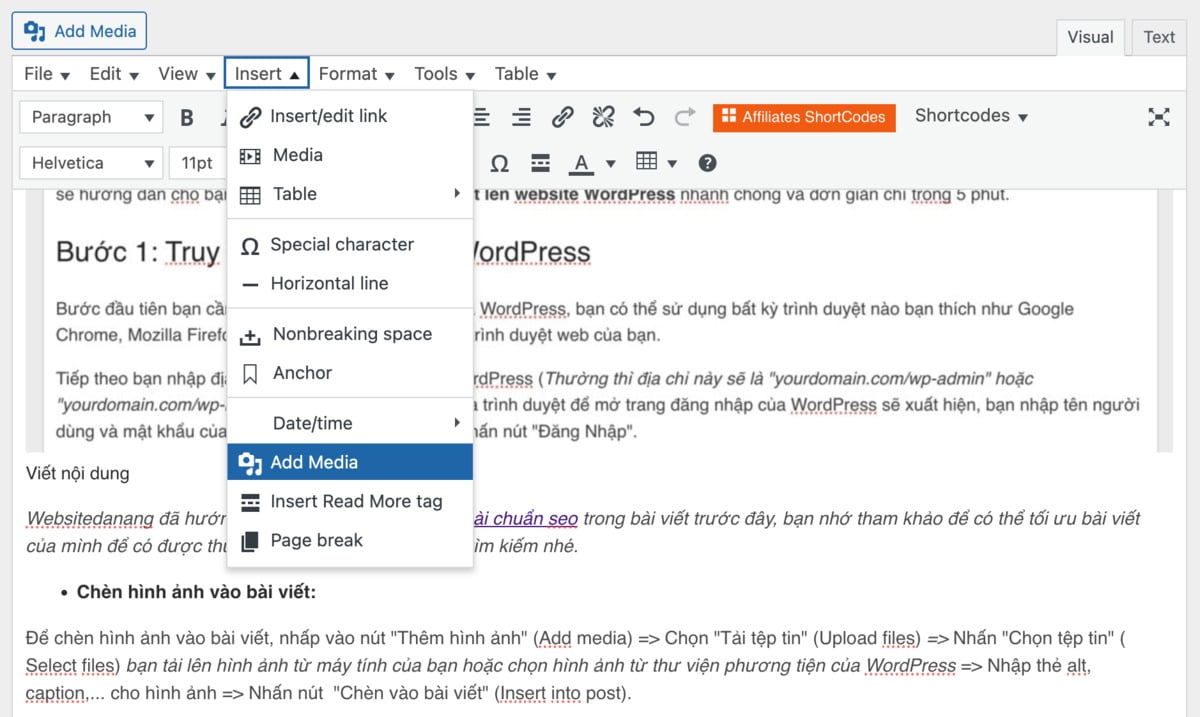Open the keyboard shortcuts help icon
This screenshot has width=1200, height=717.
[707, 163]
